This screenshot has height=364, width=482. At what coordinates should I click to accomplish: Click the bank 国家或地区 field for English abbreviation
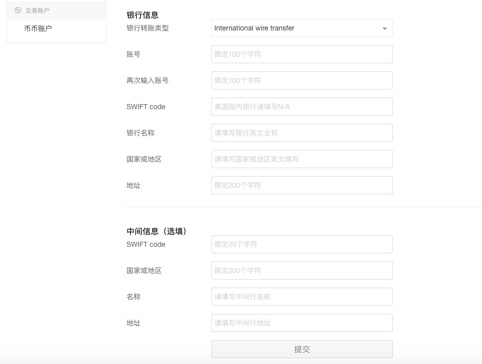click(x=302, y=159)
